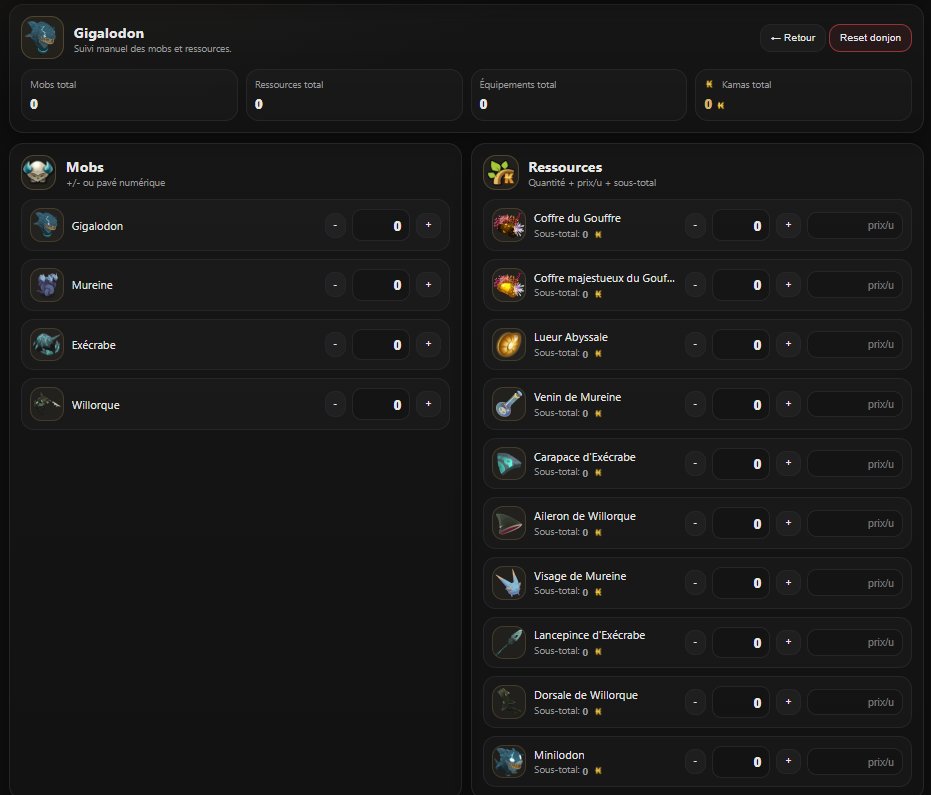Image resolution: width=931 pixels, height=795 pixels.
Task: Increase Coffre du Gouffre quantity
Action: pyautogui.click(x=788, y=225)
